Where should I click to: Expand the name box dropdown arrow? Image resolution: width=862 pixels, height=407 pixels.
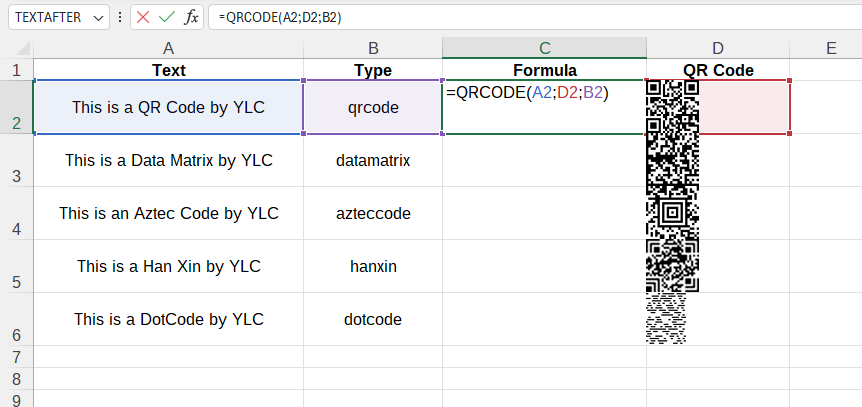click(x=97, y=18)
